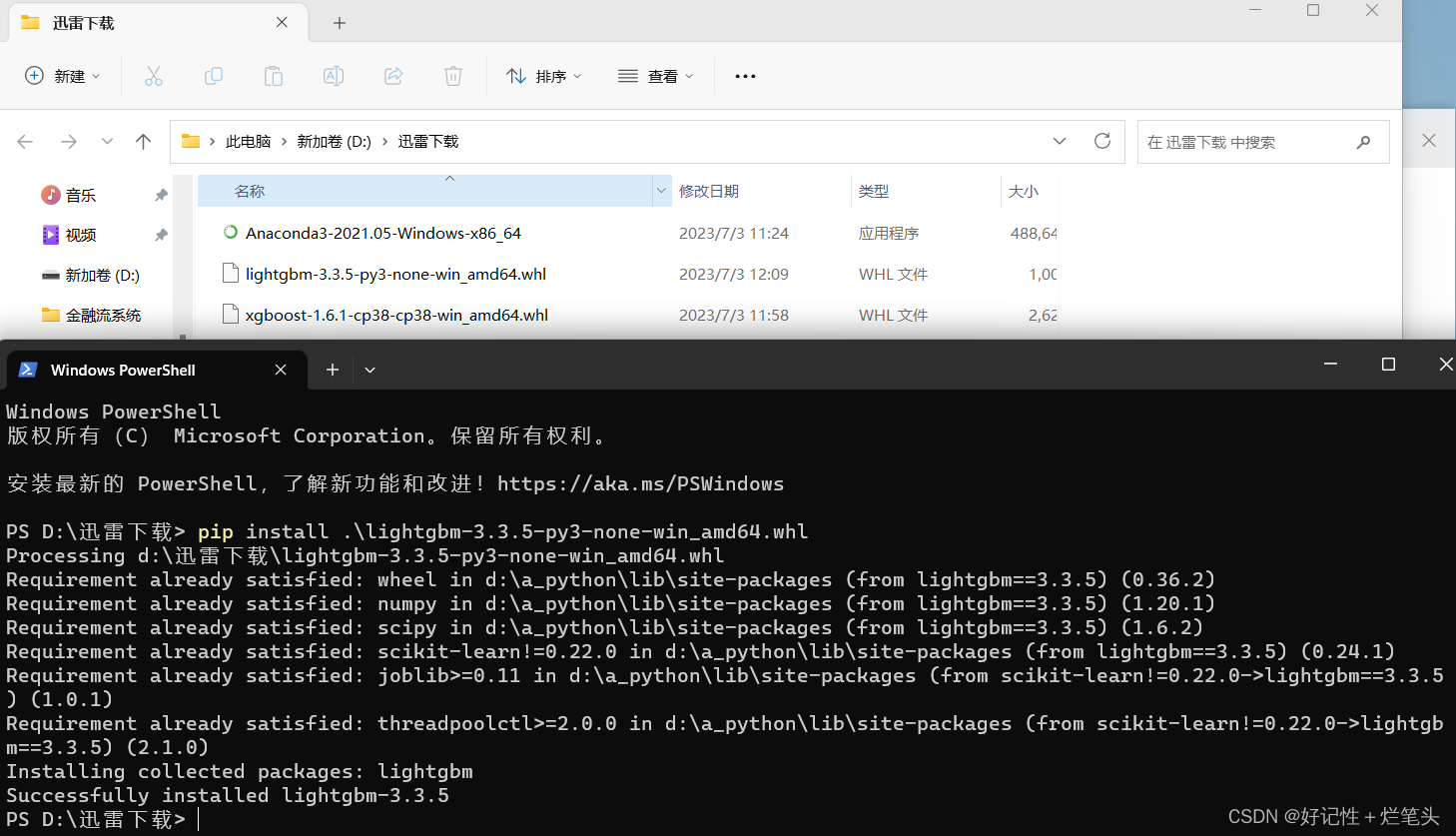Go forward with the right arrow
Screen dimensions: 1456x836
pos(69,142)
